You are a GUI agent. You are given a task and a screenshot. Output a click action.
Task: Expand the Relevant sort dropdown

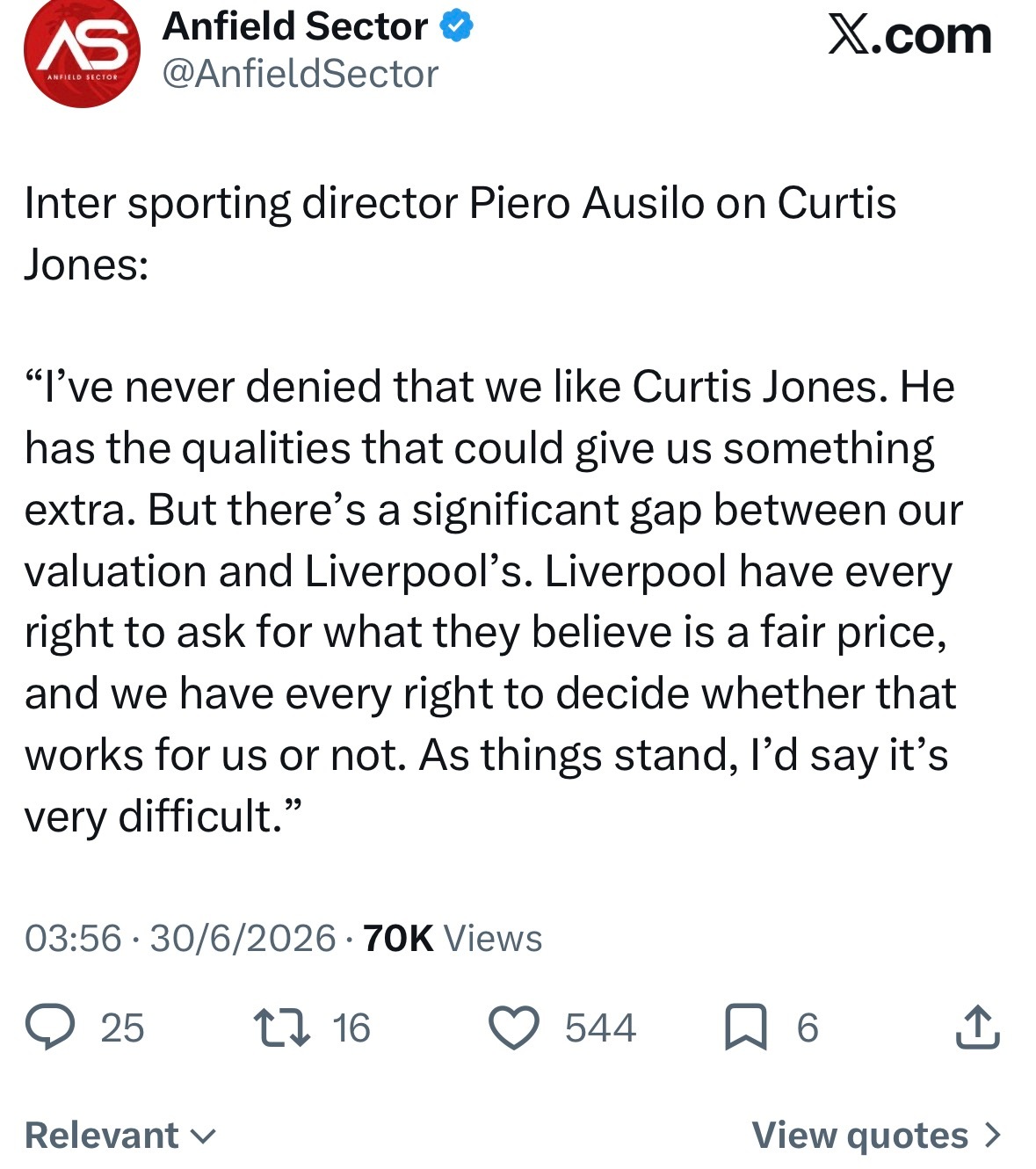(x=120, y=1135)
